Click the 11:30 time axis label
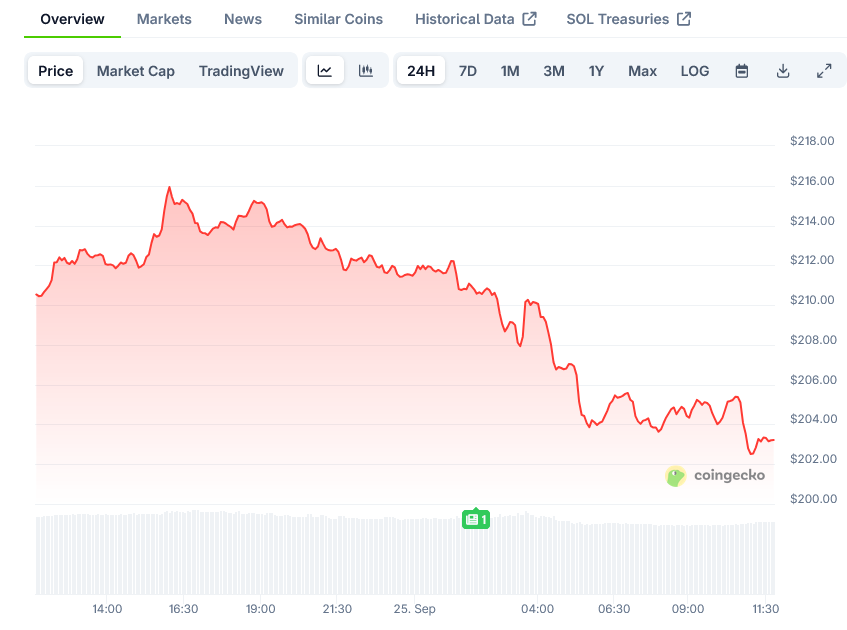The height and width of the screenshot is (630, 847). coord(765,609)
